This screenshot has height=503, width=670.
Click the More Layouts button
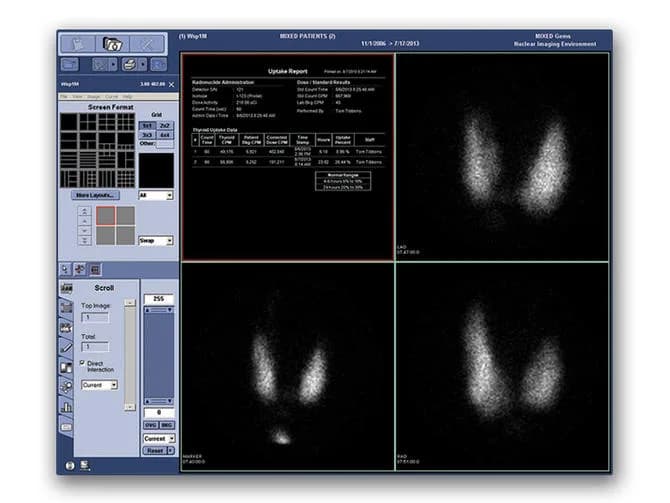click(x=95, y=195)
